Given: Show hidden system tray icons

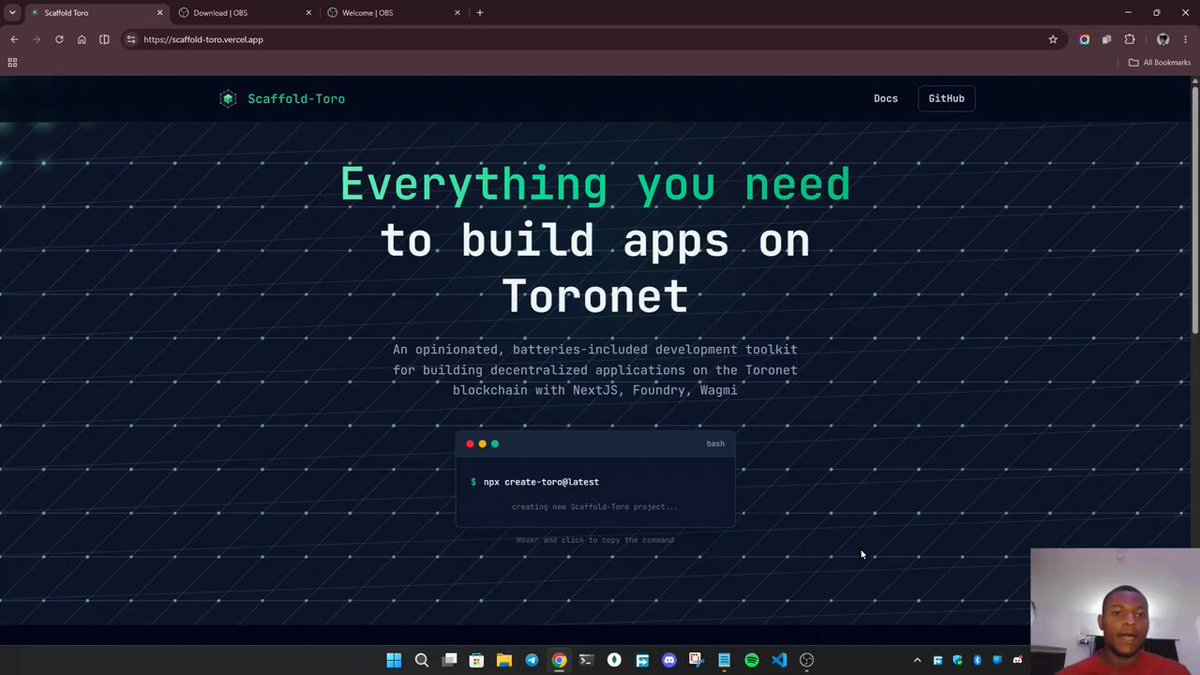Looking at the screenshot, I should [x=917, y=660].
